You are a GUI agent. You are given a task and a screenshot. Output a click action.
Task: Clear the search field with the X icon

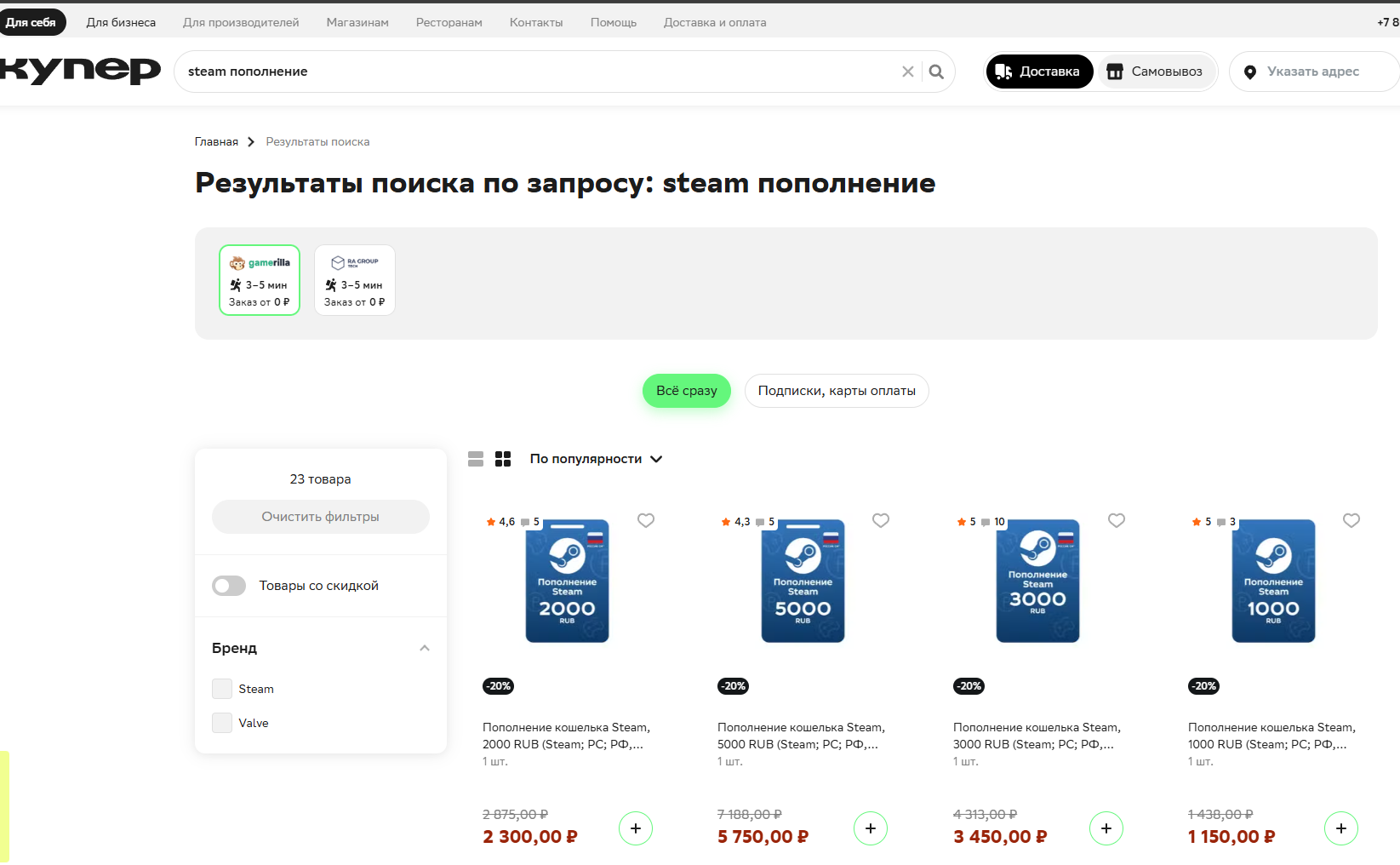[x=908, y=72]
